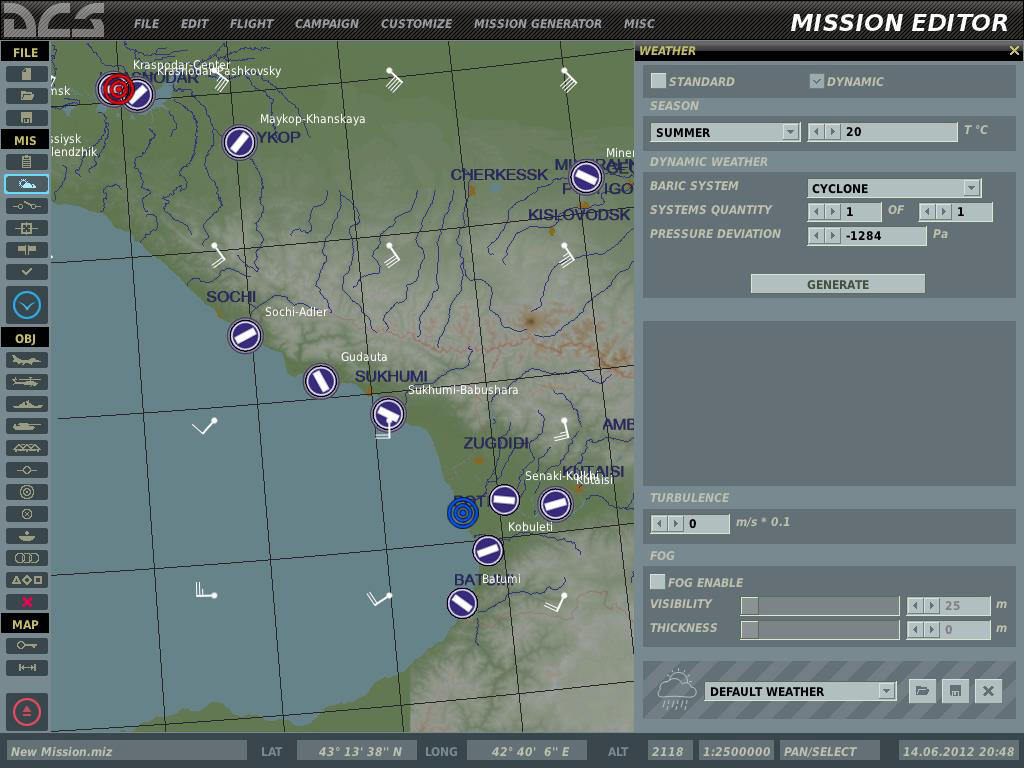Close the Weather panel
This screenshot has width=1024, height=768.
(x=1014, y=50)
